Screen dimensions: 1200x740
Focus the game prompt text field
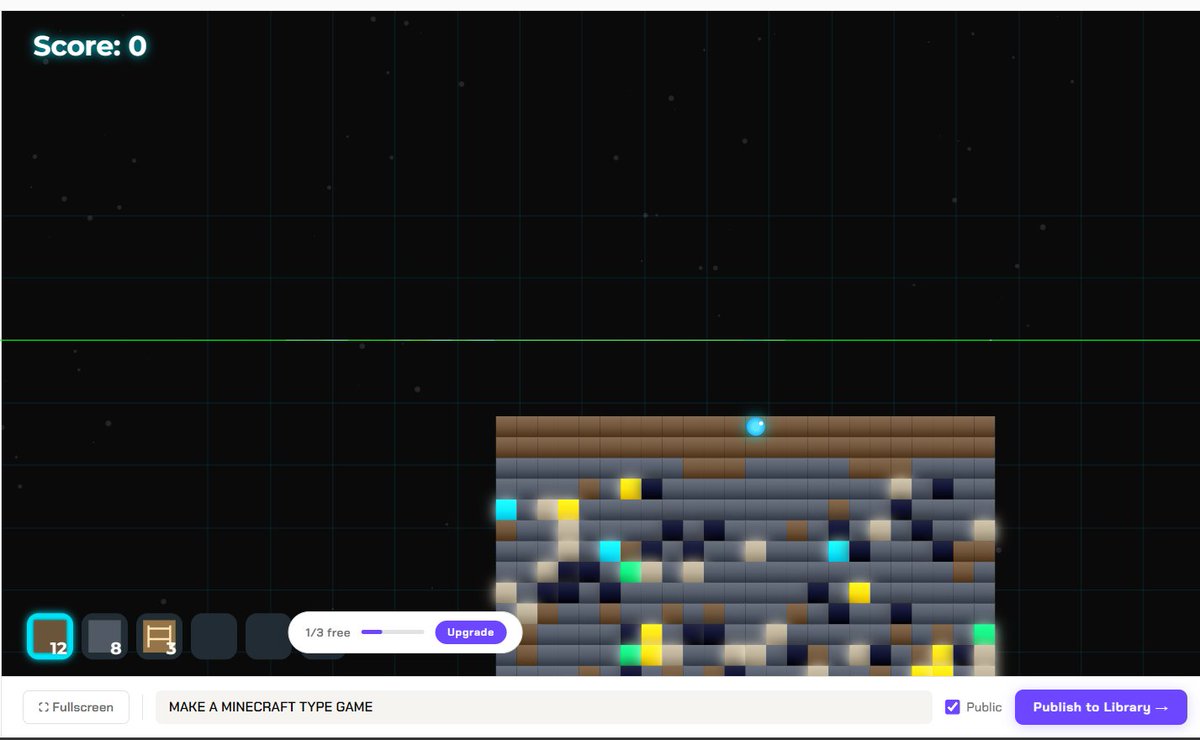(x=544, y=707)
